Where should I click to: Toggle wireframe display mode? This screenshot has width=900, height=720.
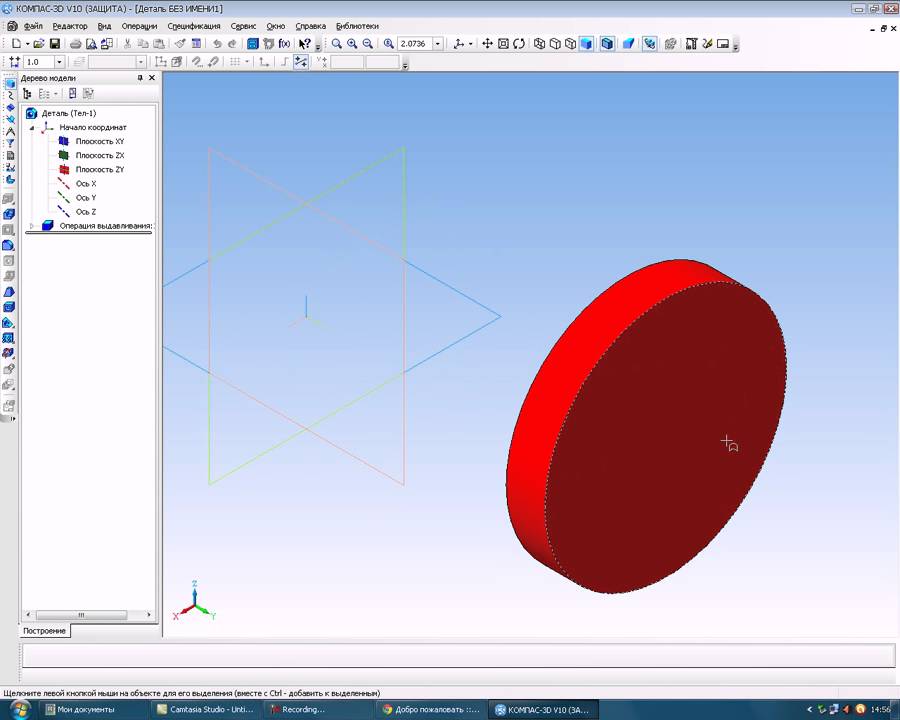tap(540, 44)
